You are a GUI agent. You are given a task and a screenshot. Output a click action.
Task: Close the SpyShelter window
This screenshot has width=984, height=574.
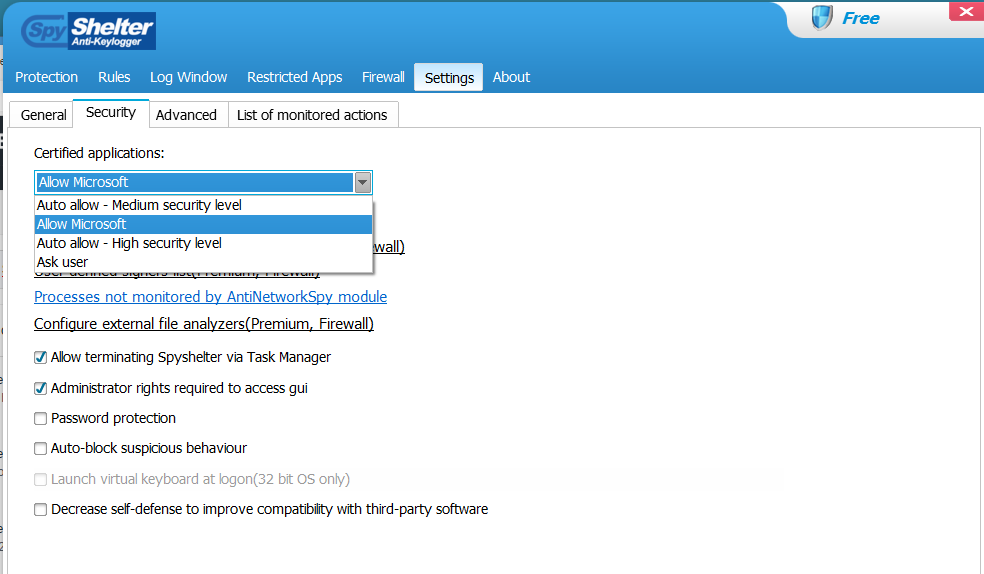[966, 12]
